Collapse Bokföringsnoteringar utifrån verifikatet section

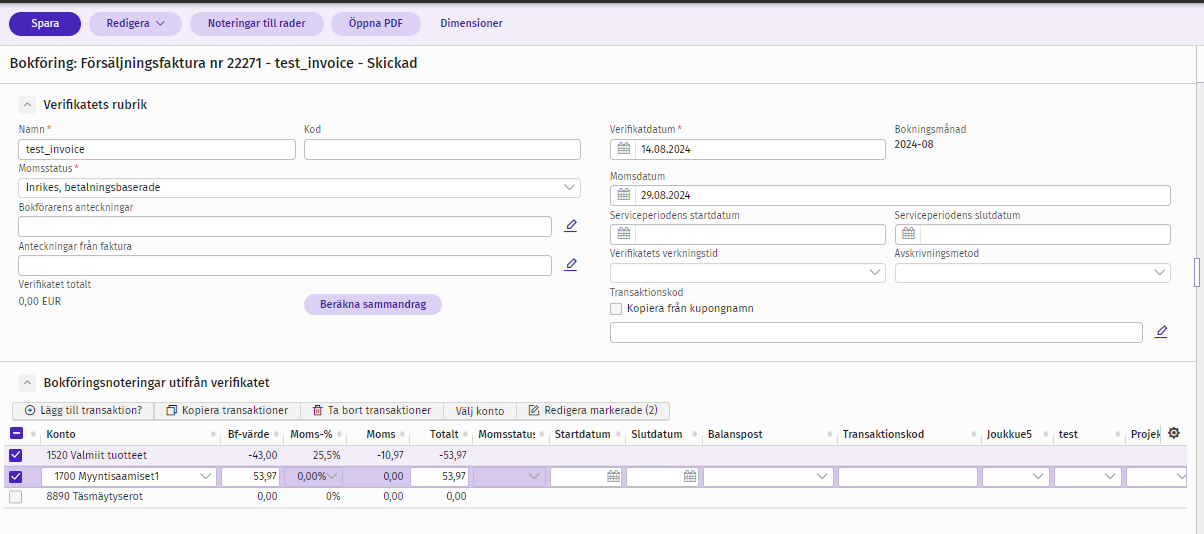pyautogui.click(x=27, y=382)
